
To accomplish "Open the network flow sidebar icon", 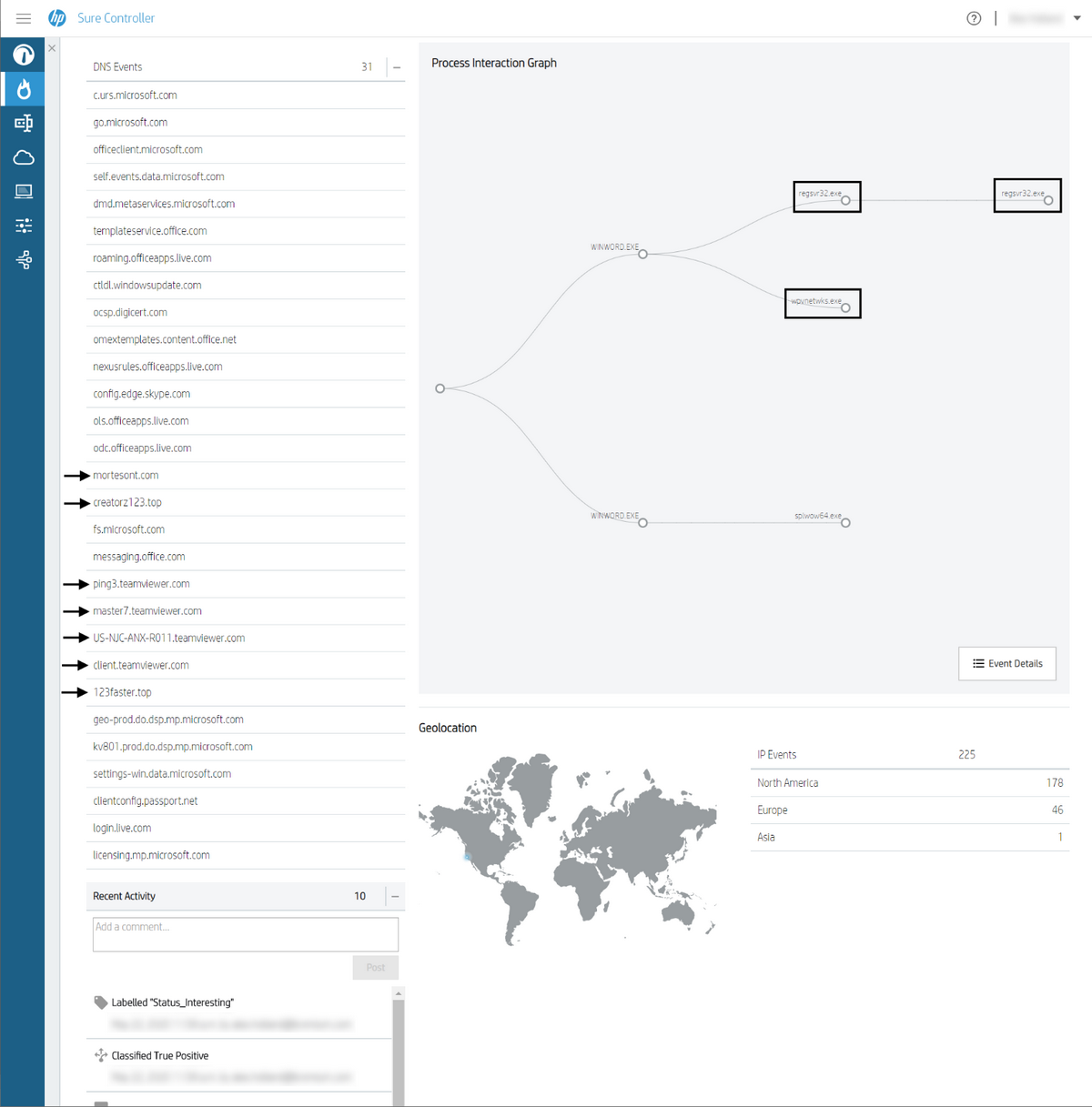I will point(24,260).
